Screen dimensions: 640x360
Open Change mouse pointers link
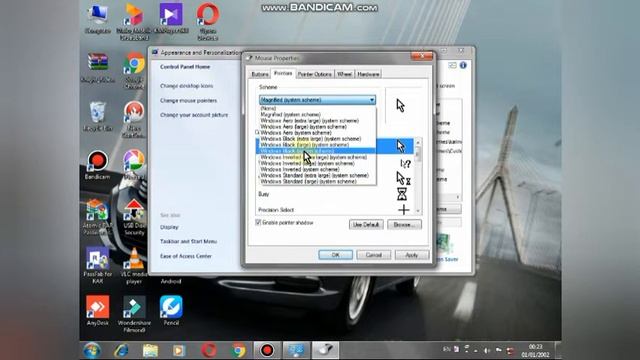[x=188, y=100]
